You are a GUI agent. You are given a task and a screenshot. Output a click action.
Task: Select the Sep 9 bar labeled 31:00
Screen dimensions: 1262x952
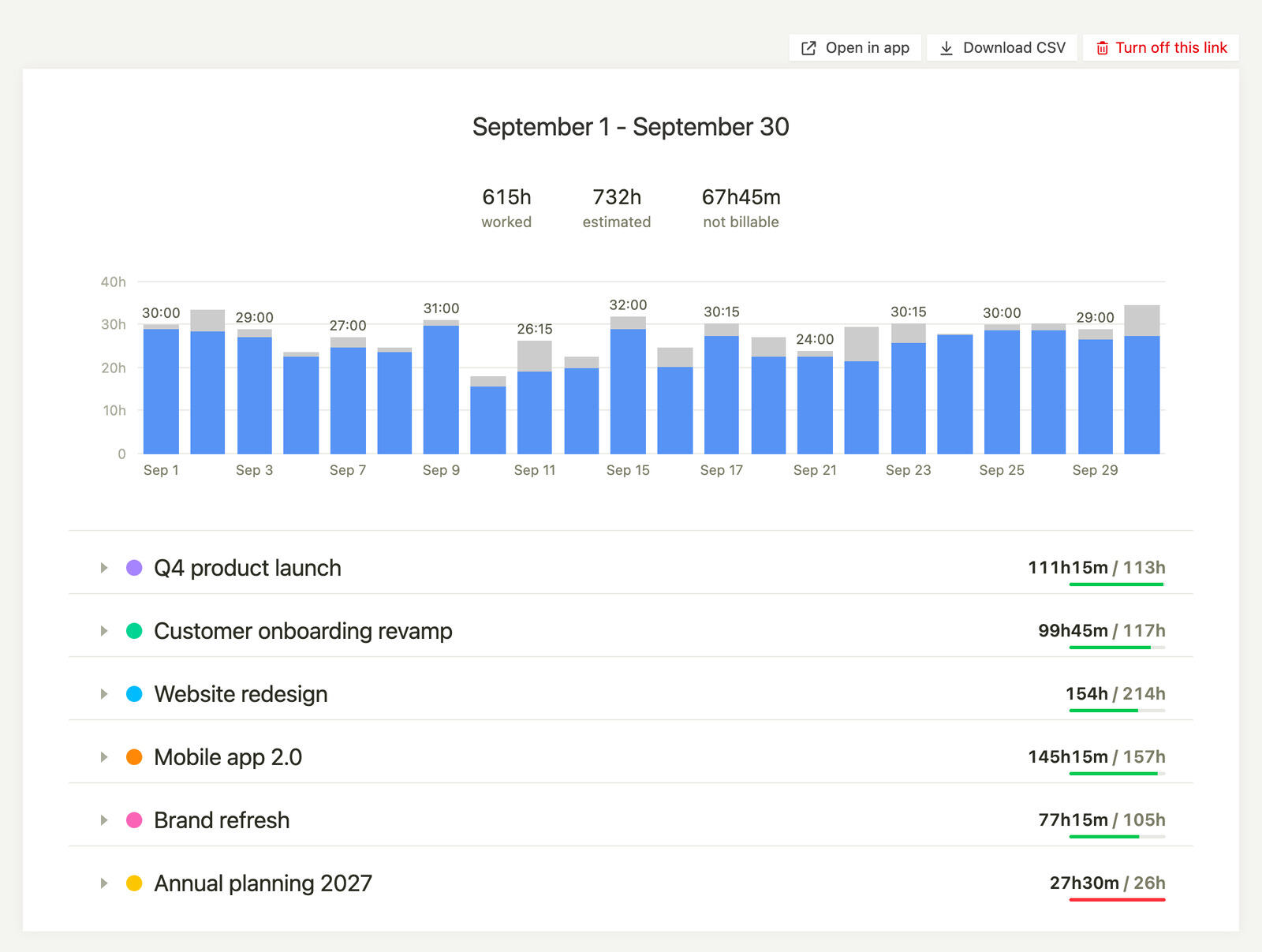click(x=441, y=386)
